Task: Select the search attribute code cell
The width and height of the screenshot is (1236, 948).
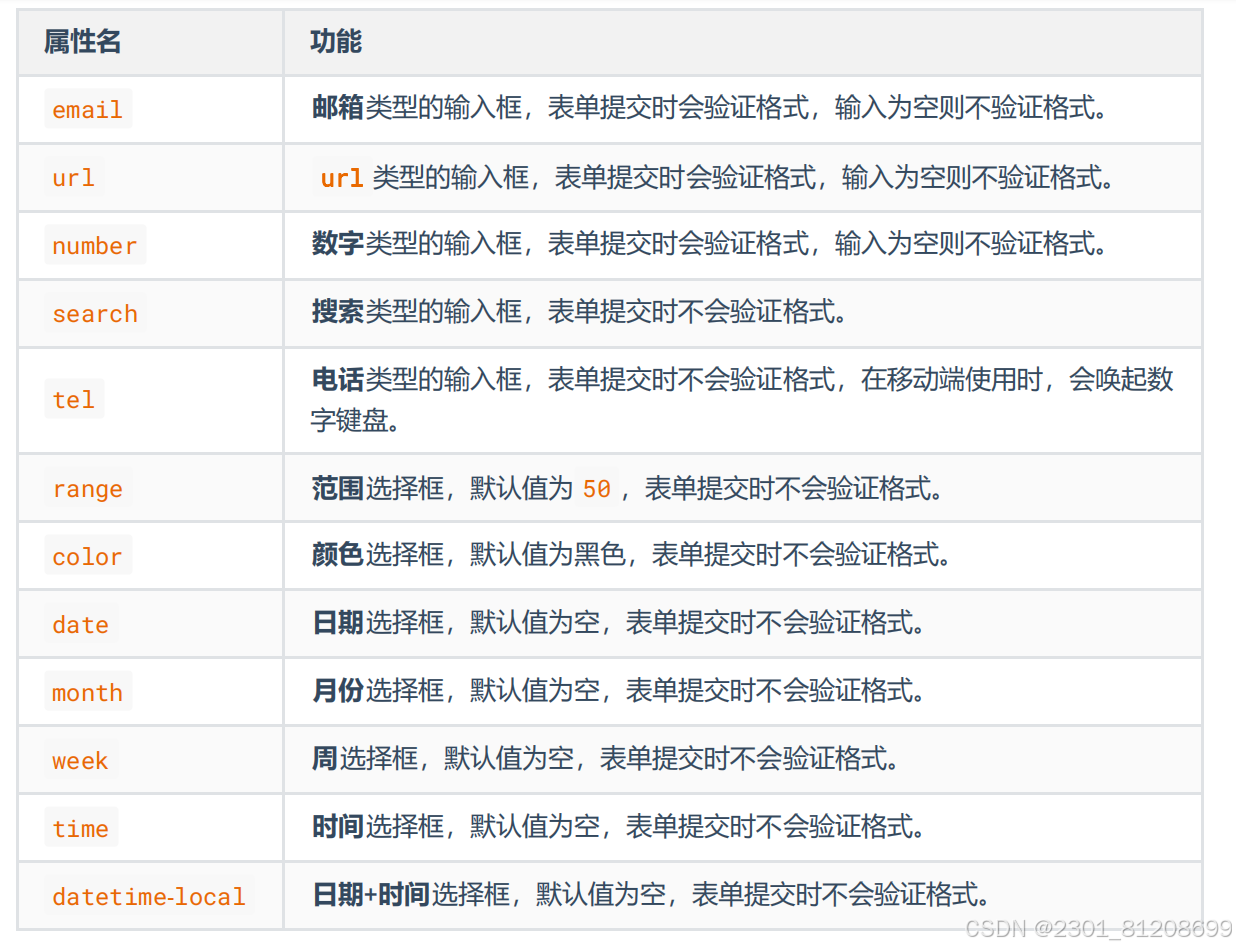Action: 95,313
